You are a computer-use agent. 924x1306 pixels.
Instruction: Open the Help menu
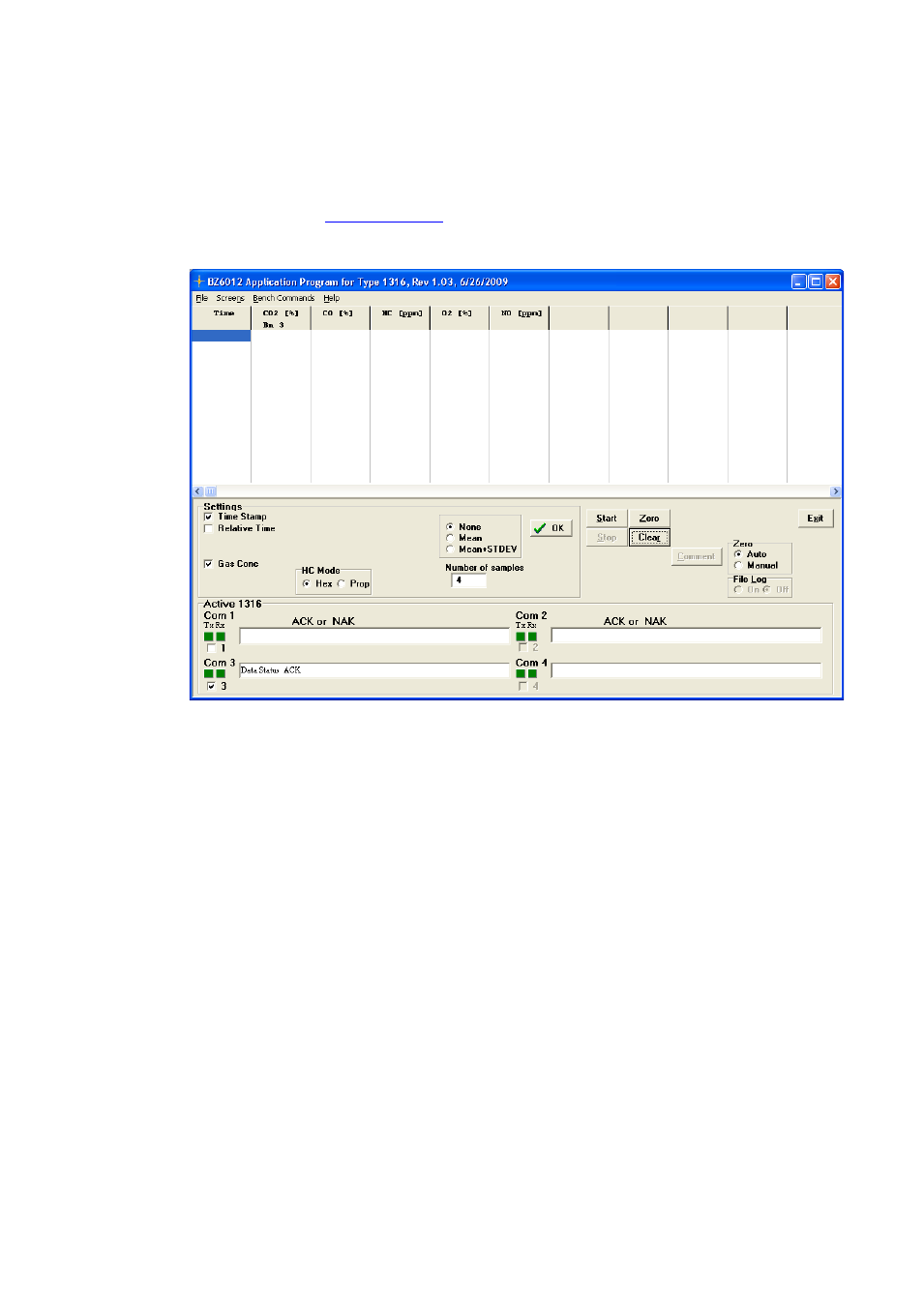click(332, 298)
